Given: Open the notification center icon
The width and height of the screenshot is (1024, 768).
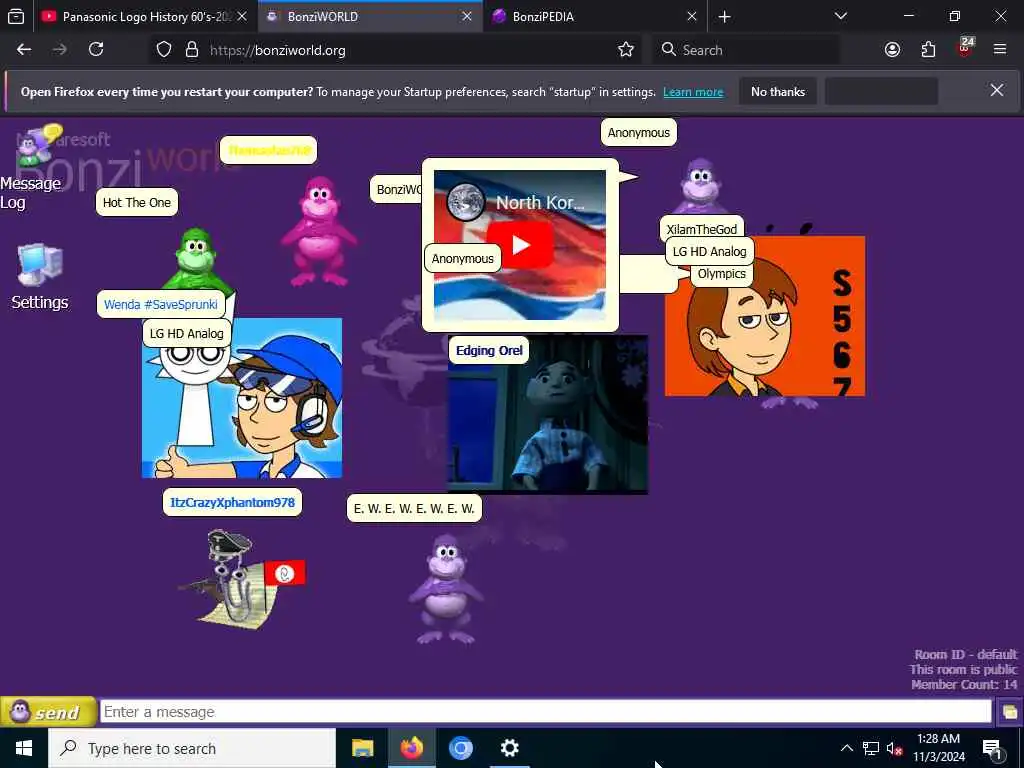Looking at the screenshot, I should 992,748.
